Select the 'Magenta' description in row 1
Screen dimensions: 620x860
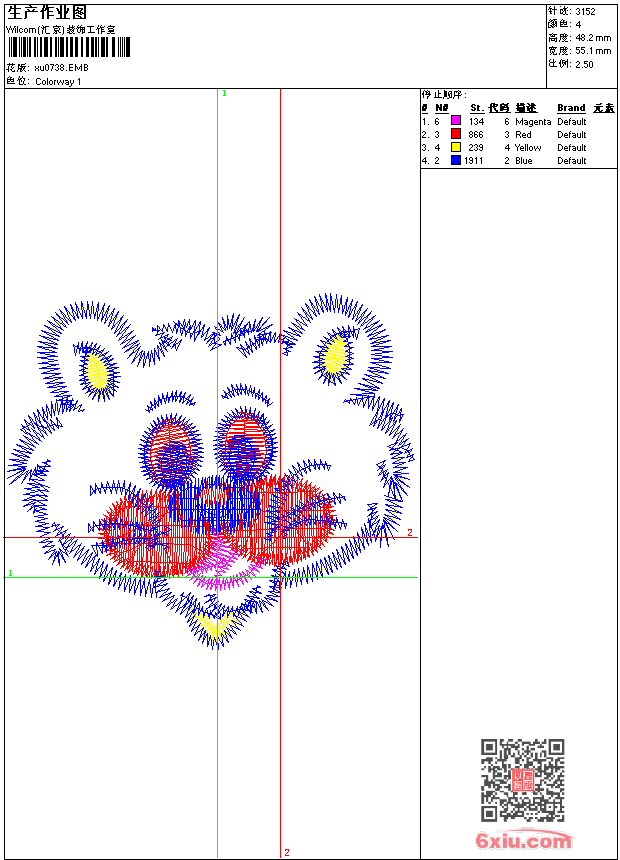coord(533,122)
